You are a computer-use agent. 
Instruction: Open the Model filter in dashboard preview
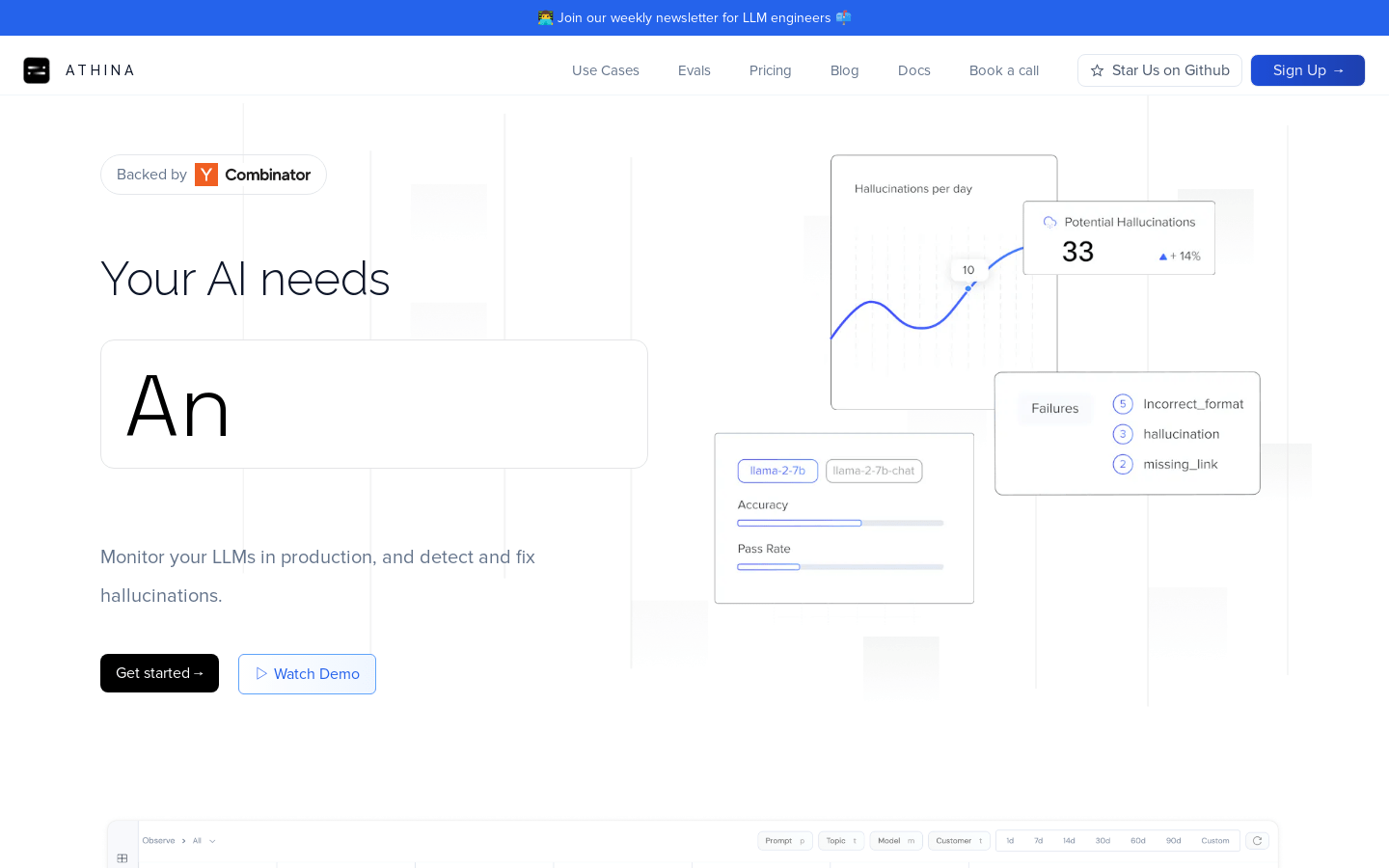[896, 841]
